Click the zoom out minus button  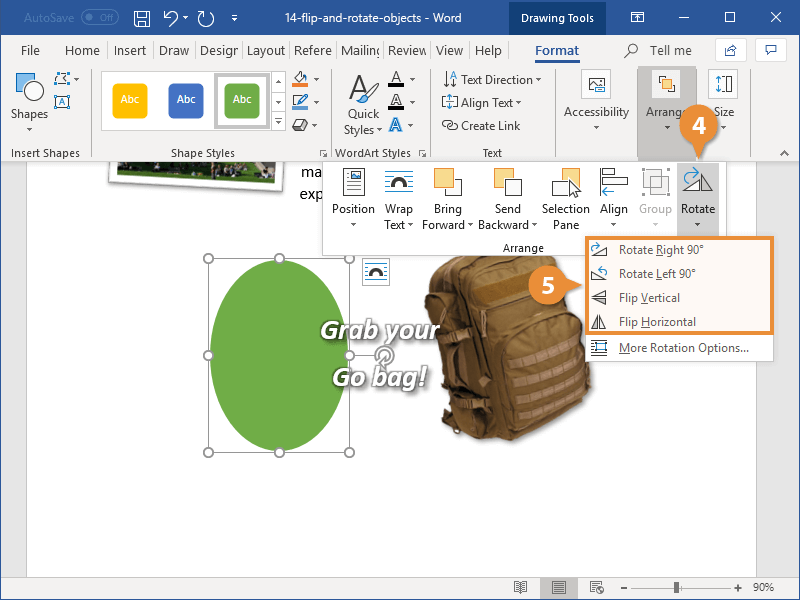click(x=623, y=588)
